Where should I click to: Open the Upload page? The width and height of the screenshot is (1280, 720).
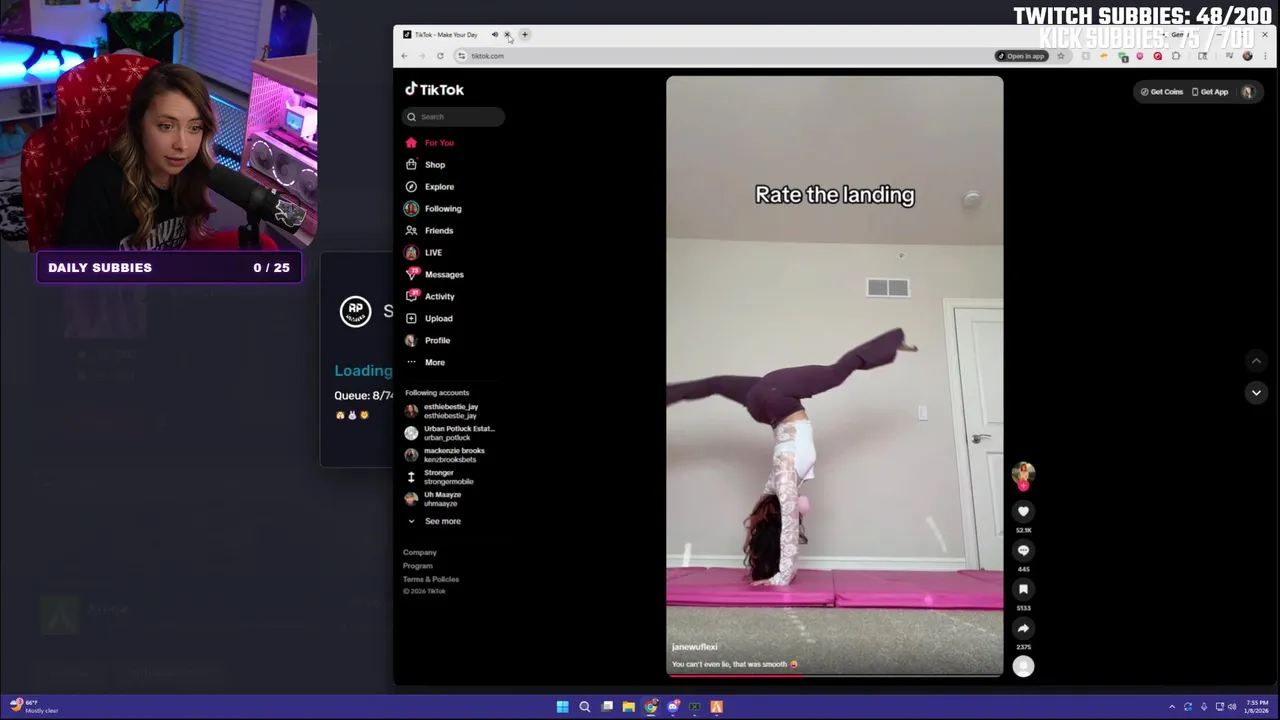(x=430, y=319)
